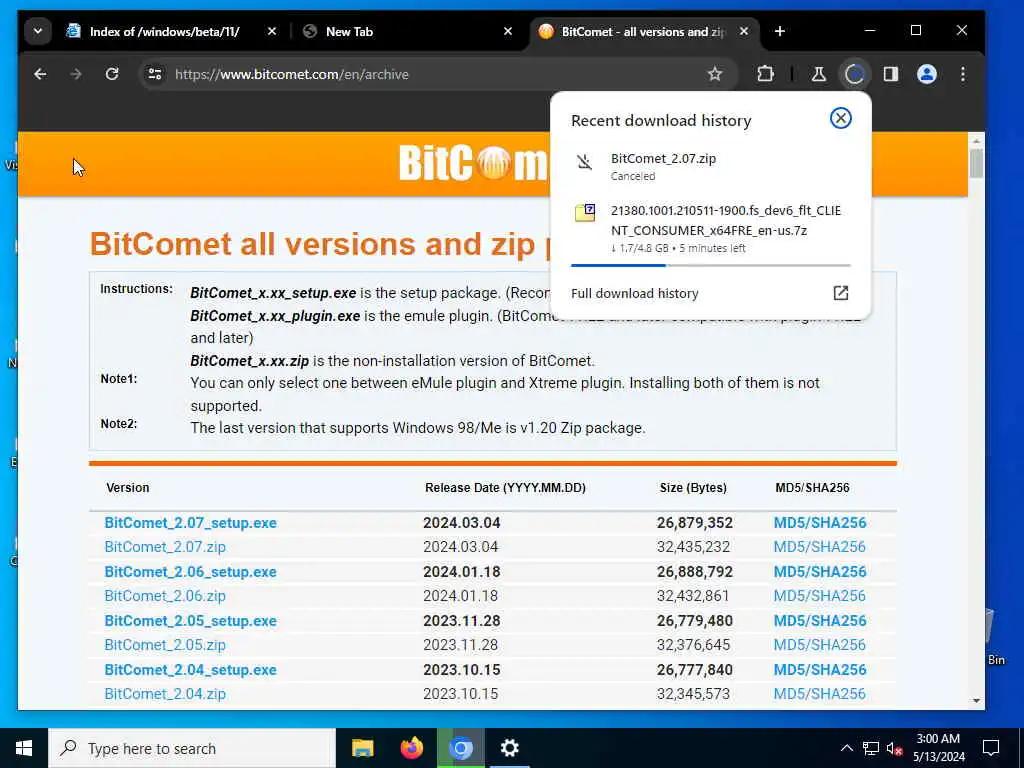Bookmark this page with the star icon
The width and height of the screenshot is (1024, 768).
[715, 74]
